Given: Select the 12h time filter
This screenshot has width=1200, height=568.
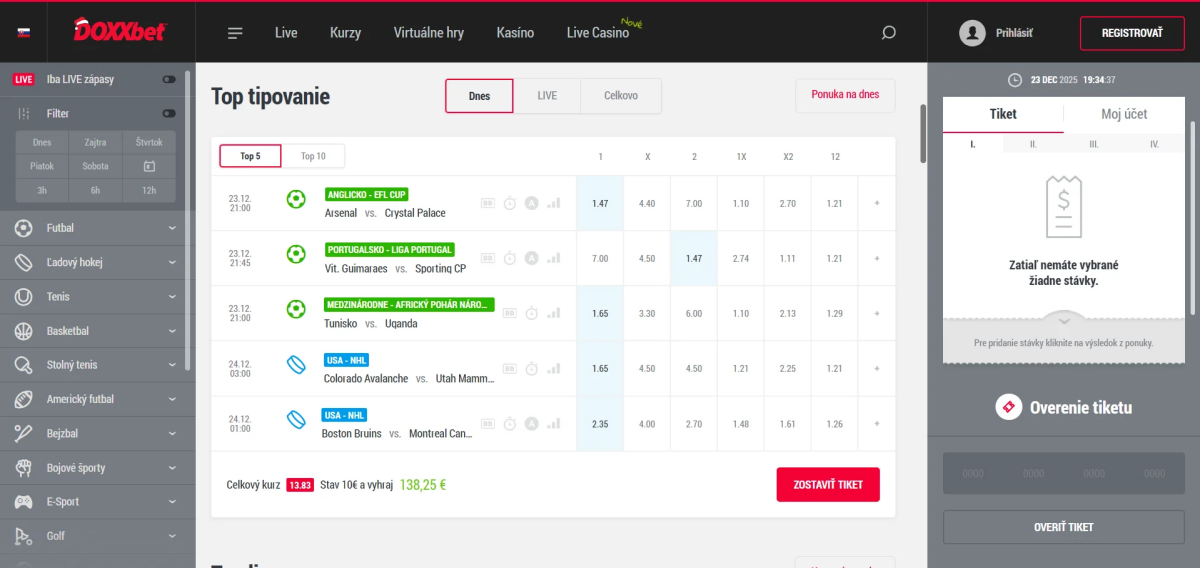Looking at the screenshot, I should pyautogui.click(x=149, y=190).
